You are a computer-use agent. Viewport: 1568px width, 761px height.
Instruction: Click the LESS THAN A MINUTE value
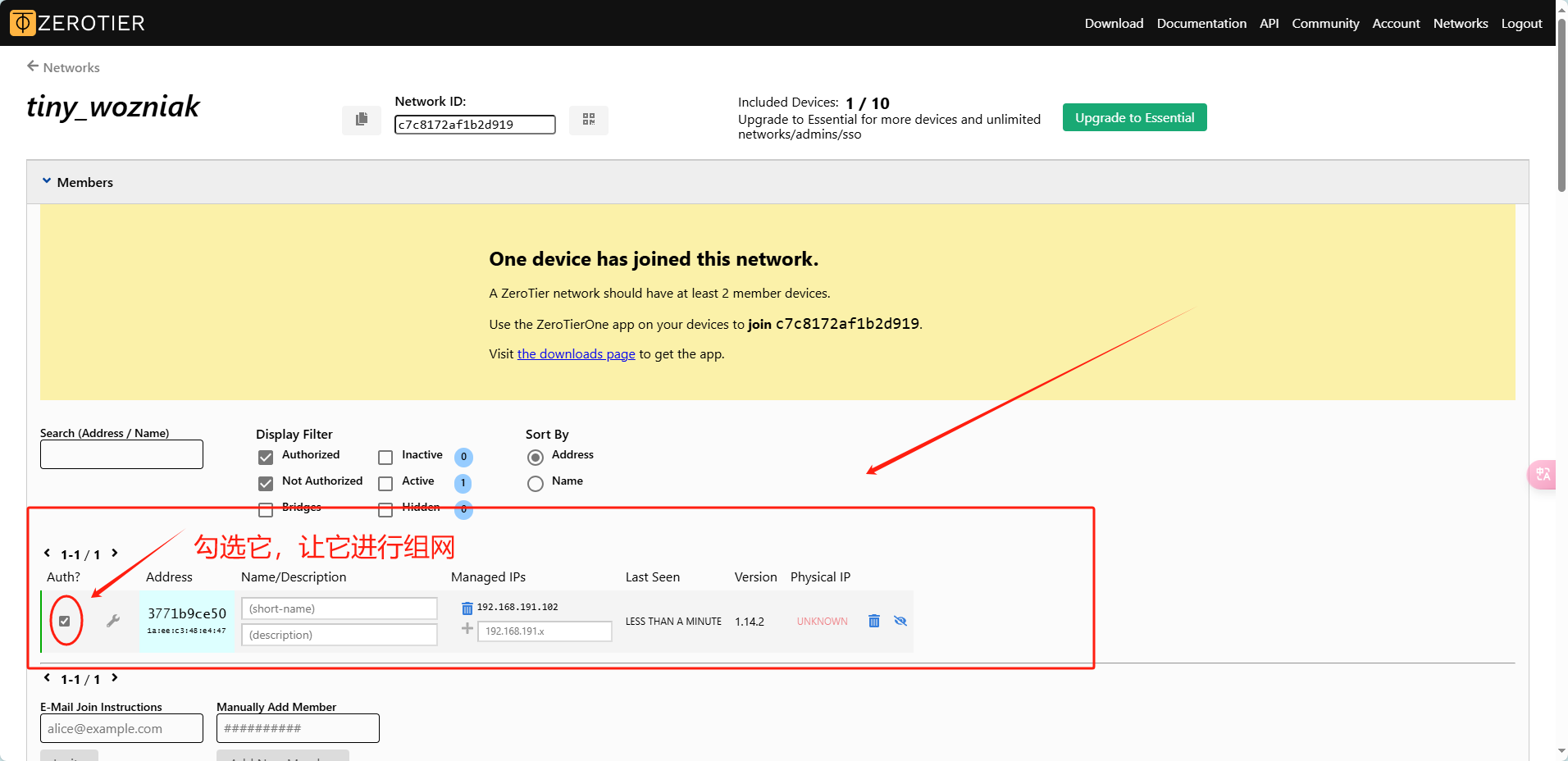(x=673, y=622)
